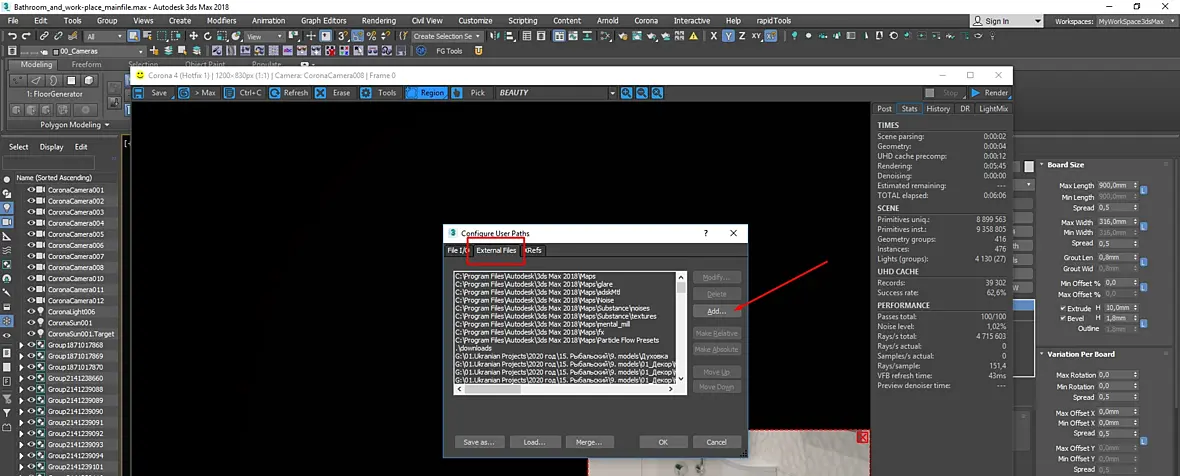Click Save as... in Configure User Paths
Image resolution: width=1180 pixels, height=476 pixels.
[x=479, y=442]
